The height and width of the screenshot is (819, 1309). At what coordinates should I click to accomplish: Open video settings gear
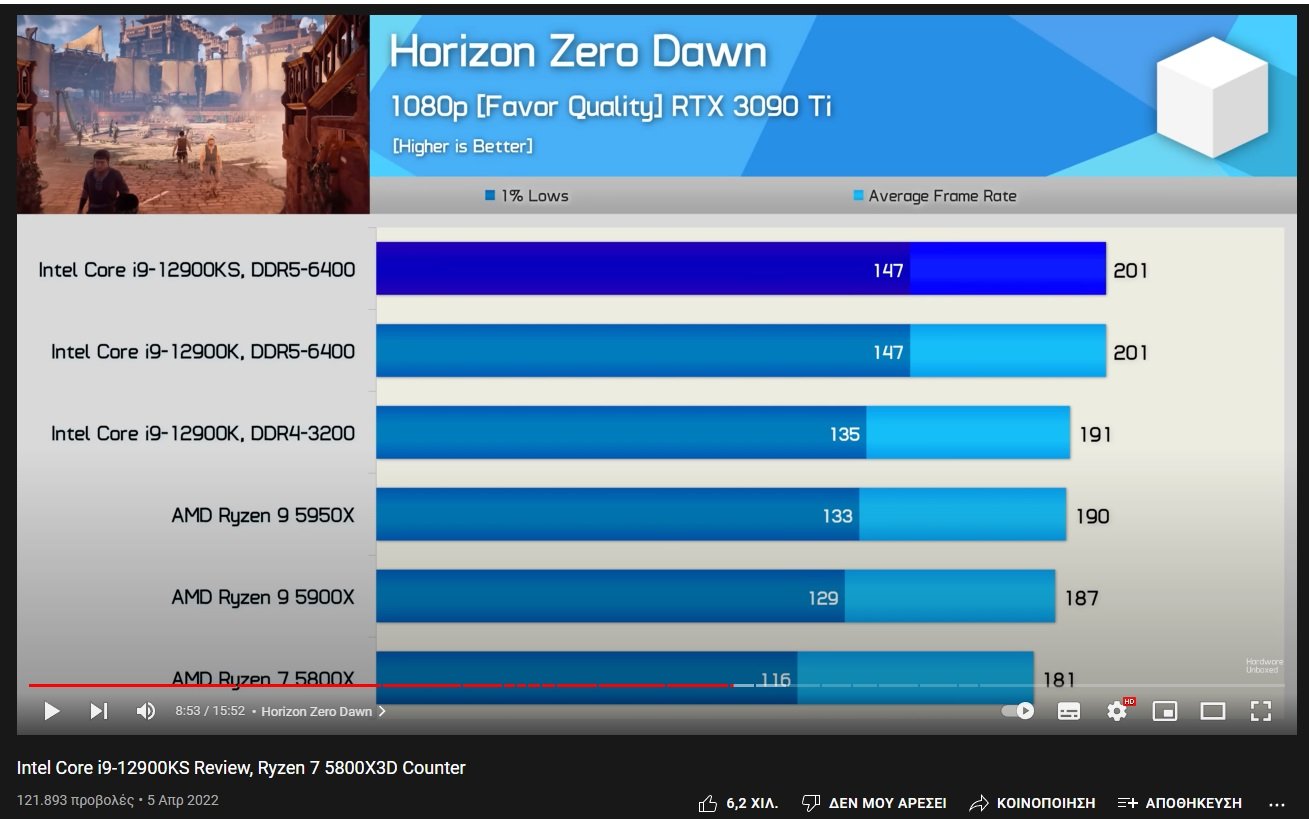pos(1118,710)
